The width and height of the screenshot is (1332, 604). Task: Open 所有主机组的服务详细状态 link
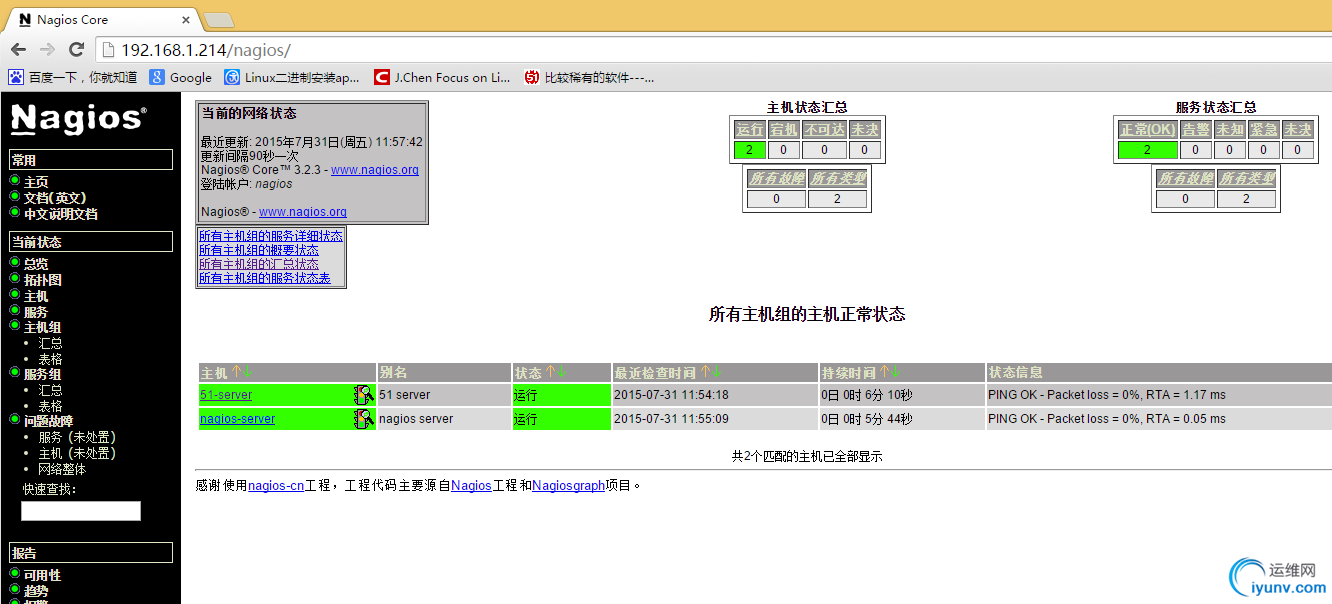click(271, 236)
